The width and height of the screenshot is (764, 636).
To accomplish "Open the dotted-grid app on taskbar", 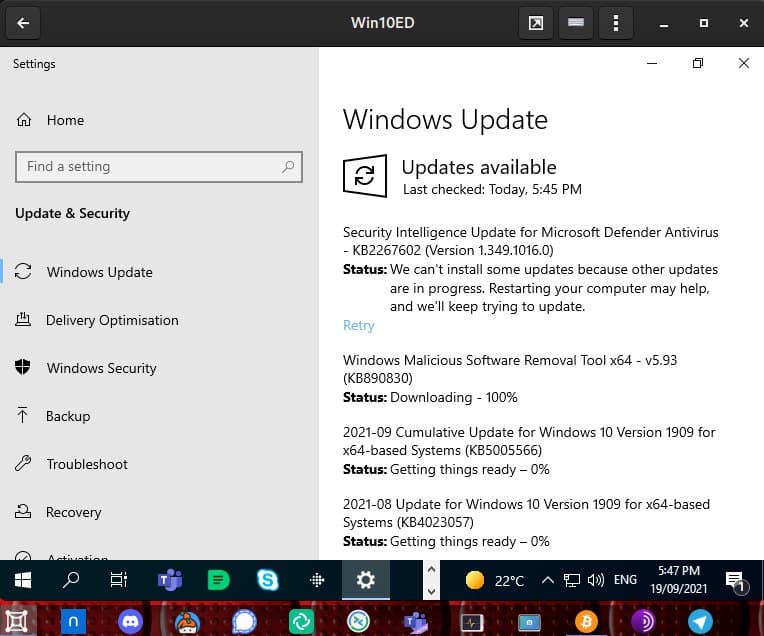I will pos(317,580).
